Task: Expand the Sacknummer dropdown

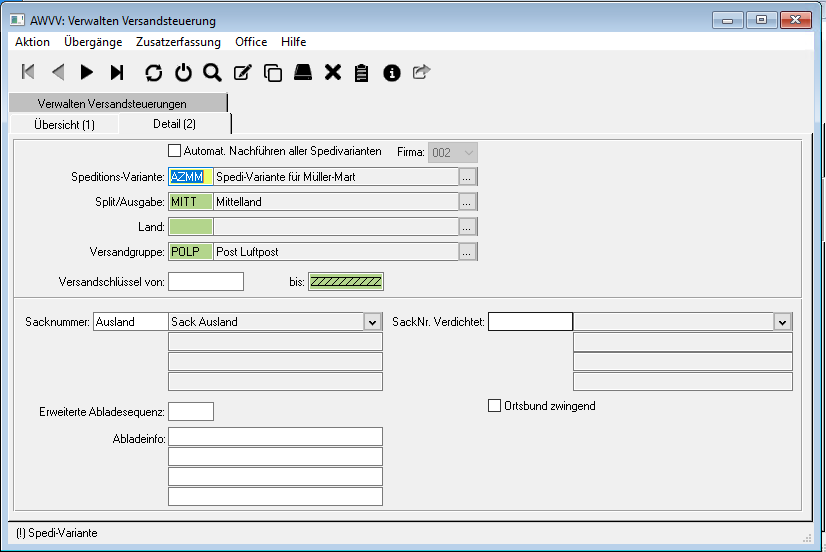Action: (372, 322)
